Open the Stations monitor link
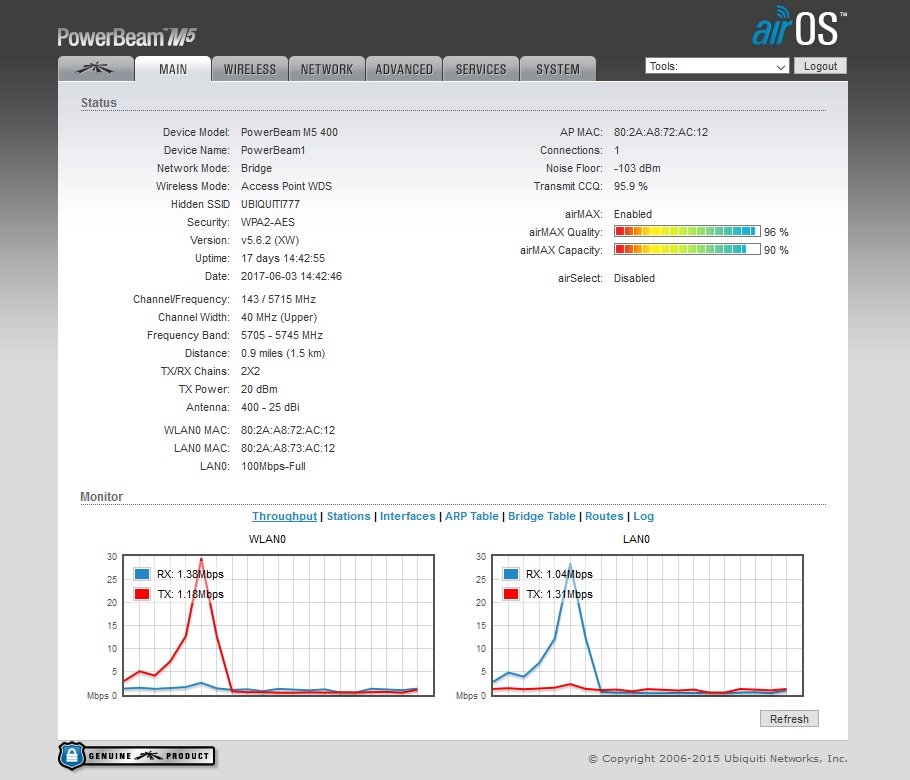 (348, 516)
